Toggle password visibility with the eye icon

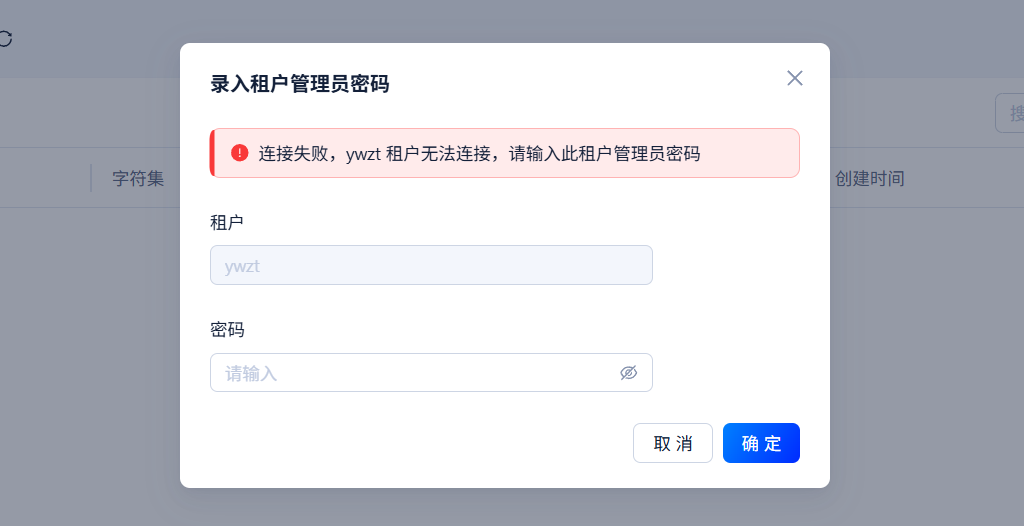(x=628, y=372)
